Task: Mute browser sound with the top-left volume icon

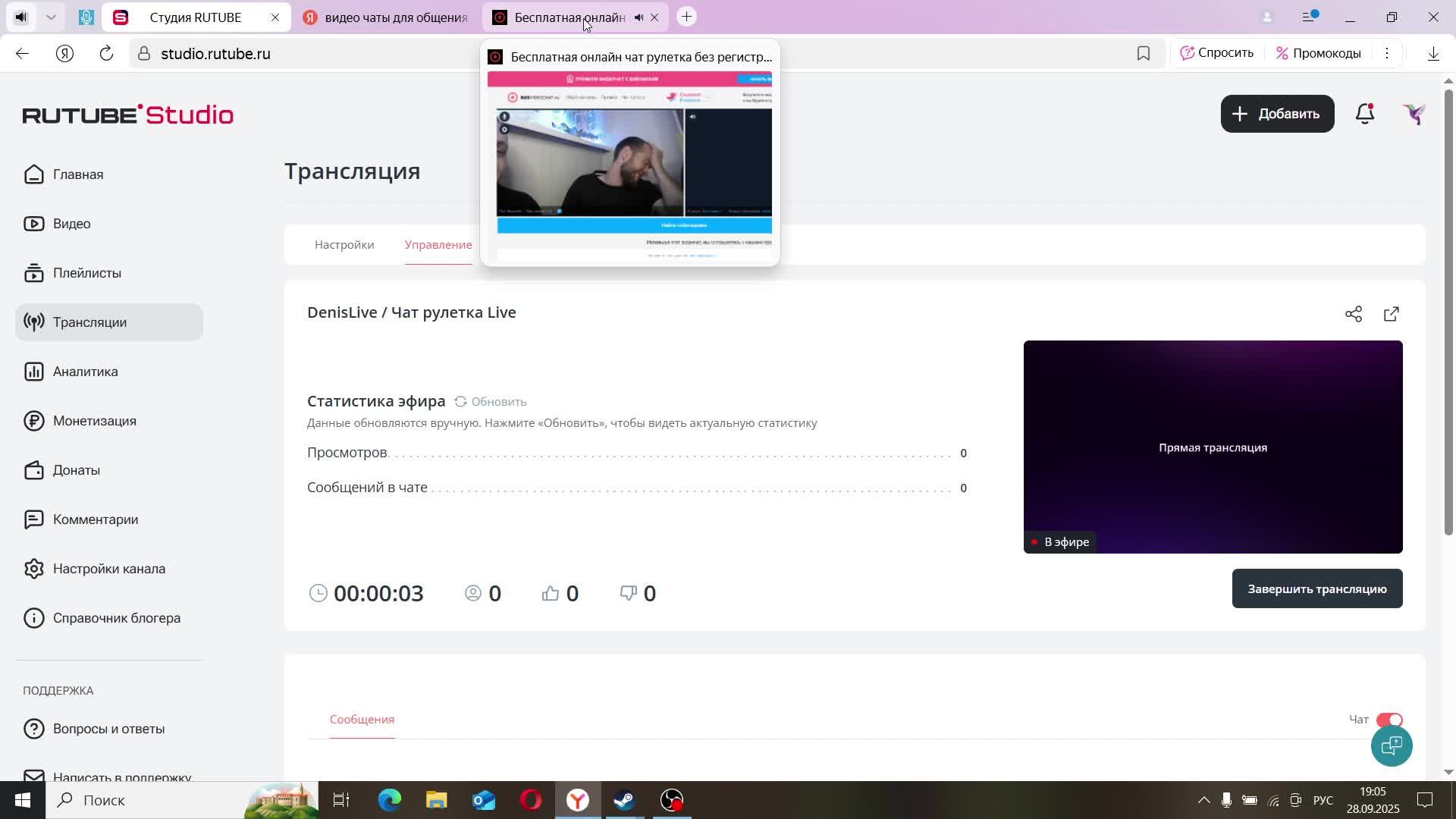Action: click(20, 17)
